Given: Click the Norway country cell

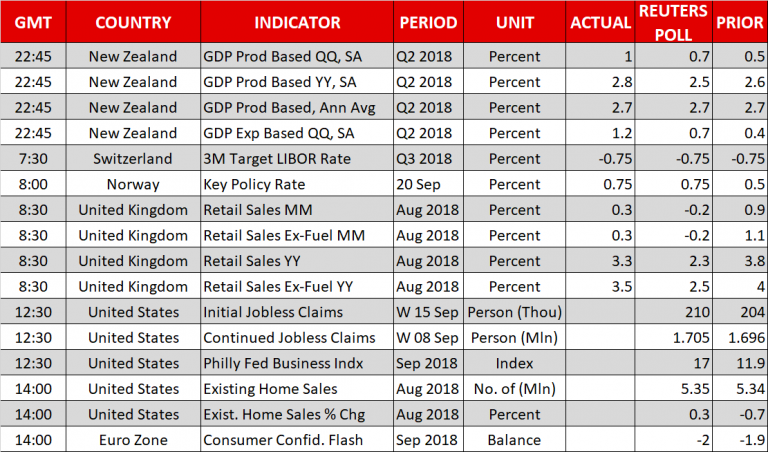Looking at the screenshot, I should [133, 184].
